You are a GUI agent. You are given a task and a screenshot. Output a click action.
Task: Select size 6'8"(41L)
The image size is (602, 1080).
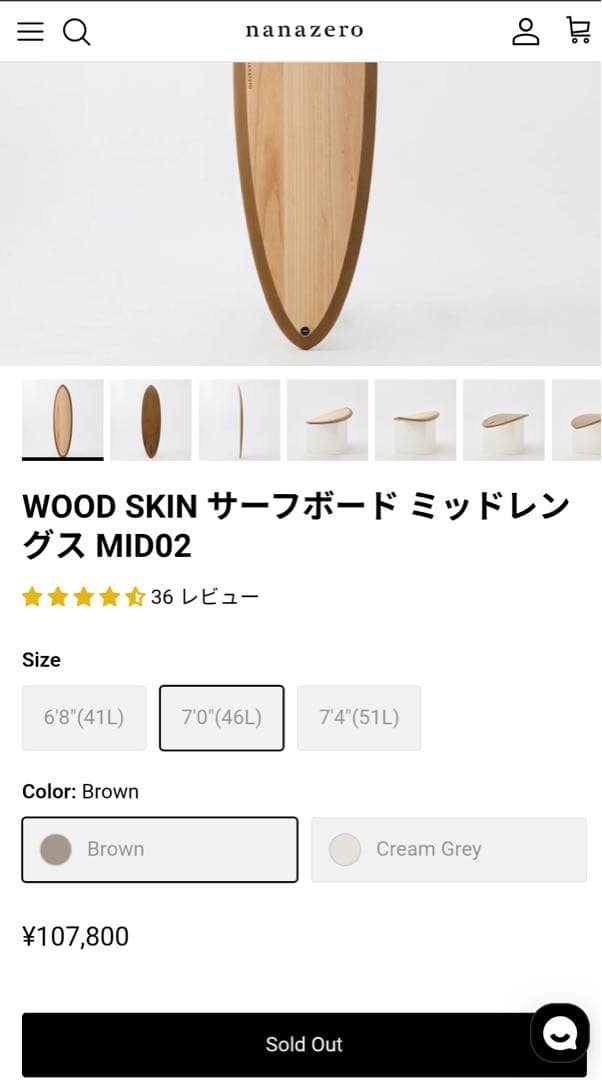point(84,717)
